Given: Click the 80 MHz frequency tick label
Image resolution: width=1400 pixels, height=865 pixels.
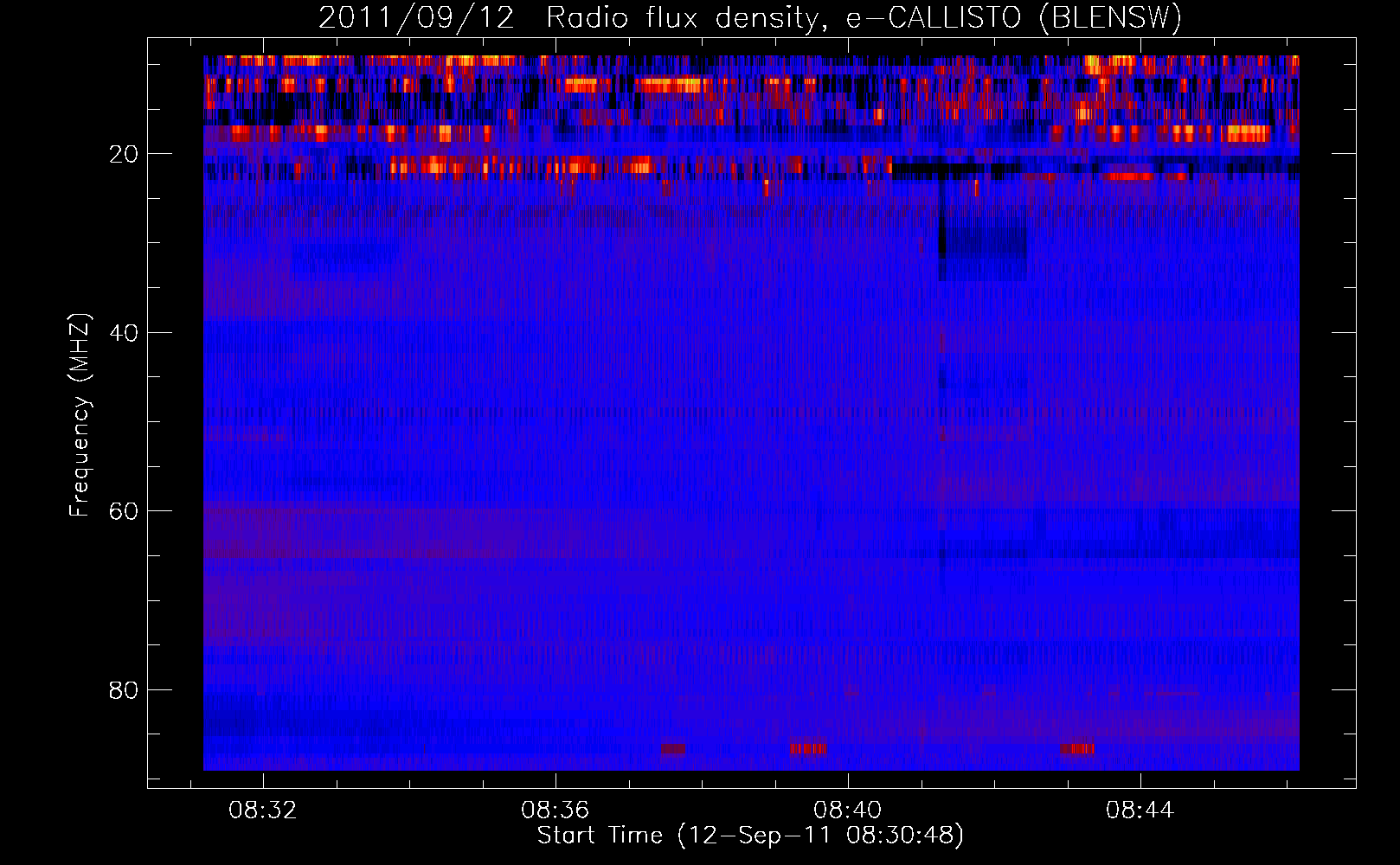Looking at the screenshot, I should pyautogui.click(x=124, y=690).
